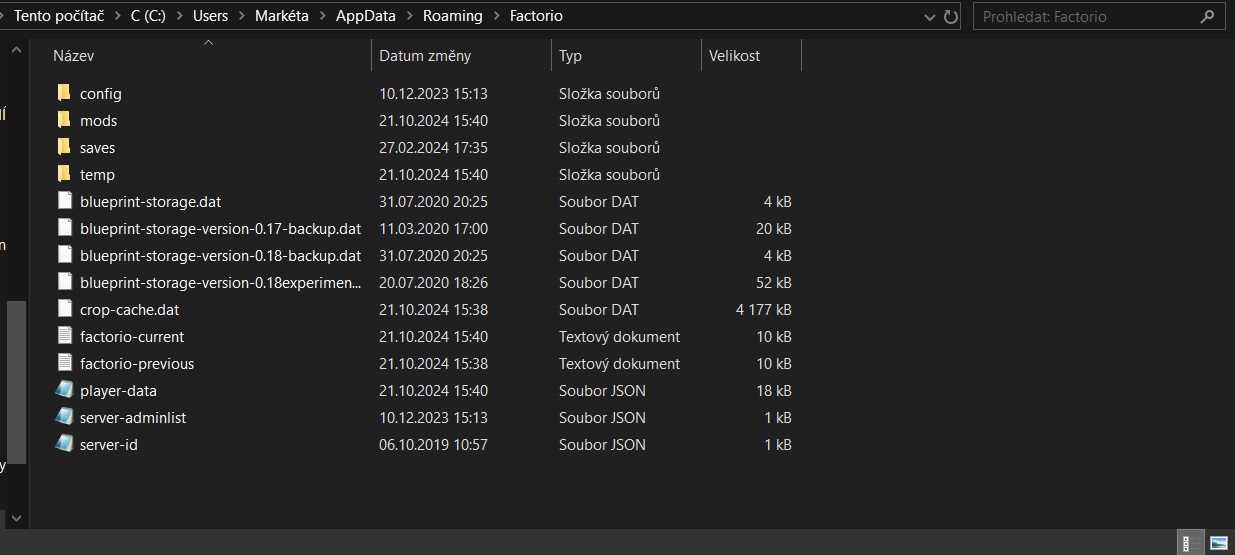Viewport: 1235px width, 555px height.
Task: Switch to large thumbnails view icon
Action: point(1219,544)
